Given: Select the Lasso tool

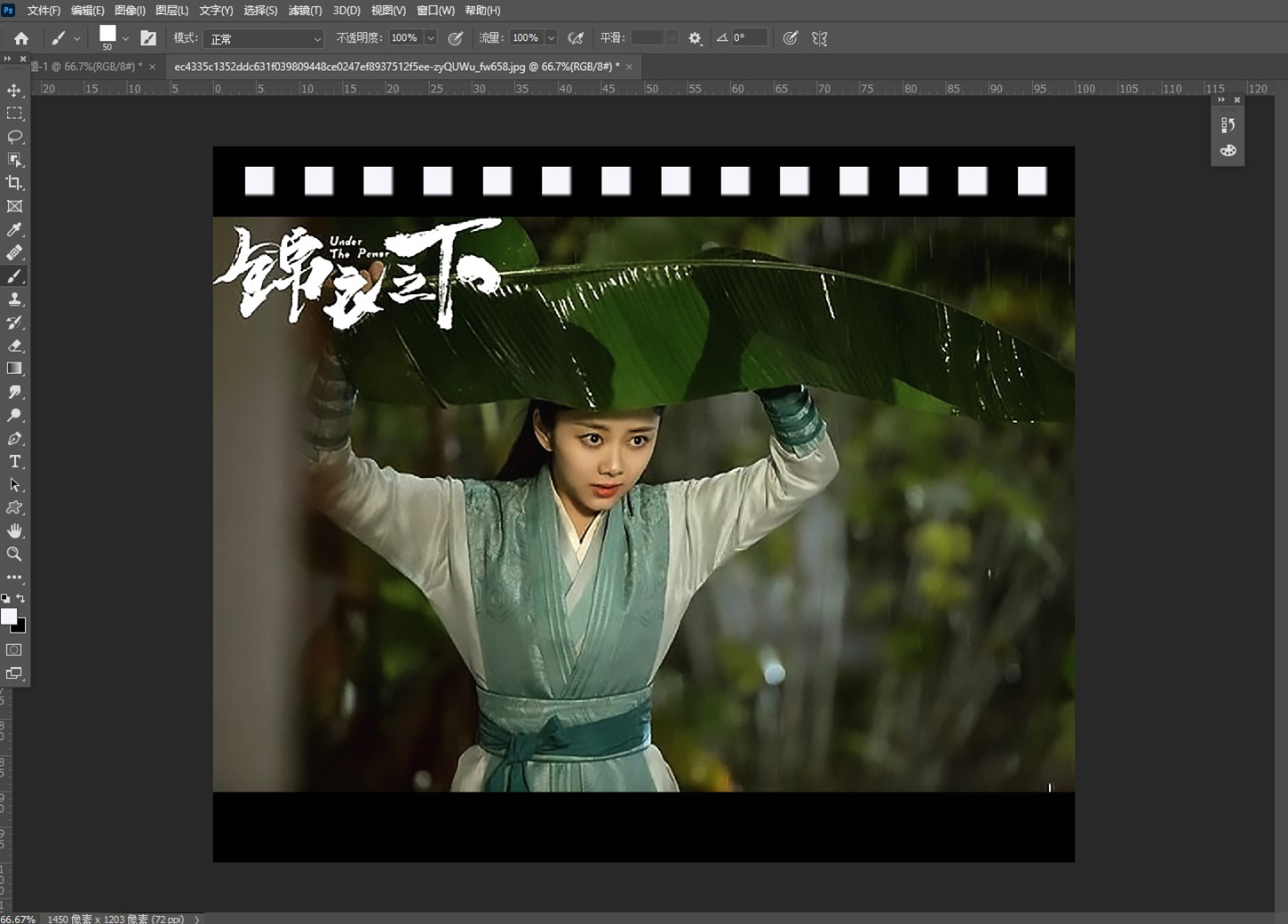Looking at the screenshot, I should coord(14,137).
